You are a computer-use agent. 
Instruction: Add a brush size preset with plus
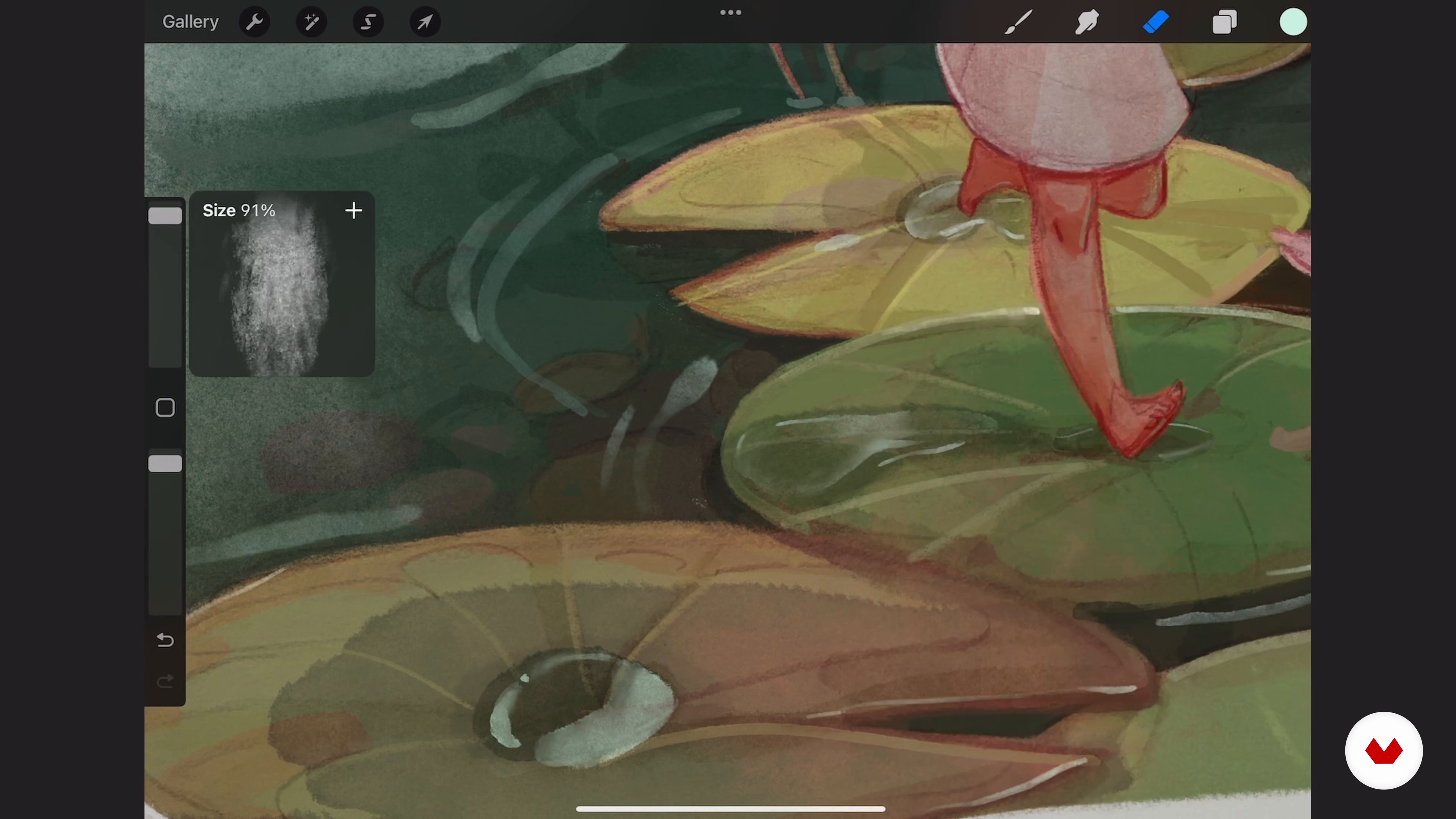354,211
